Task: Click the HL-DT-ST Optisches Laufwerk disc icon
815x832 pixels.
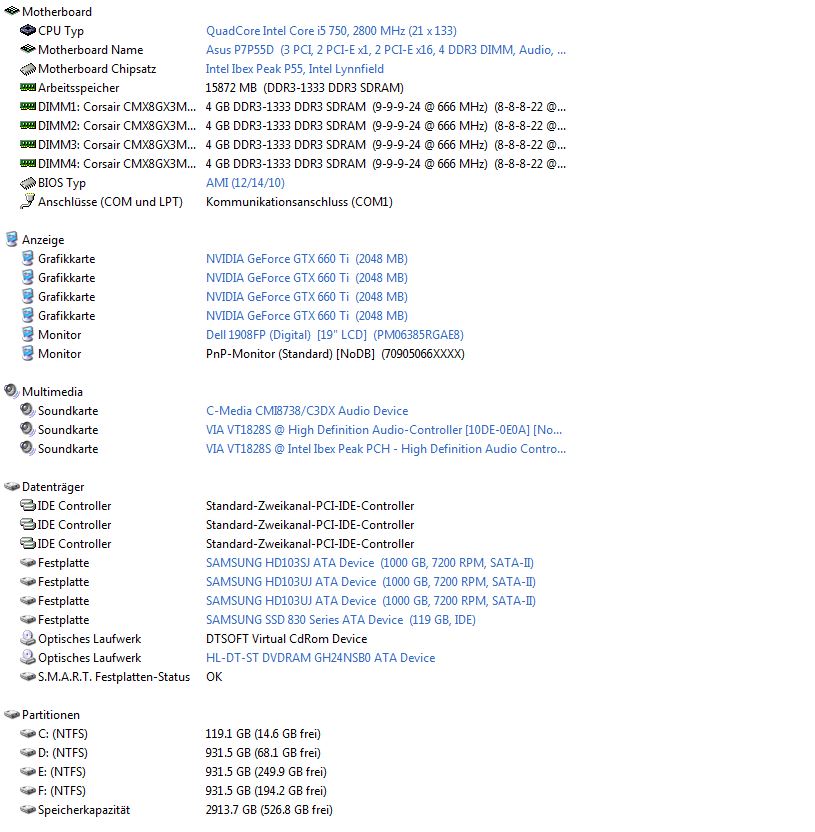Action: click(x=28, y=657)
